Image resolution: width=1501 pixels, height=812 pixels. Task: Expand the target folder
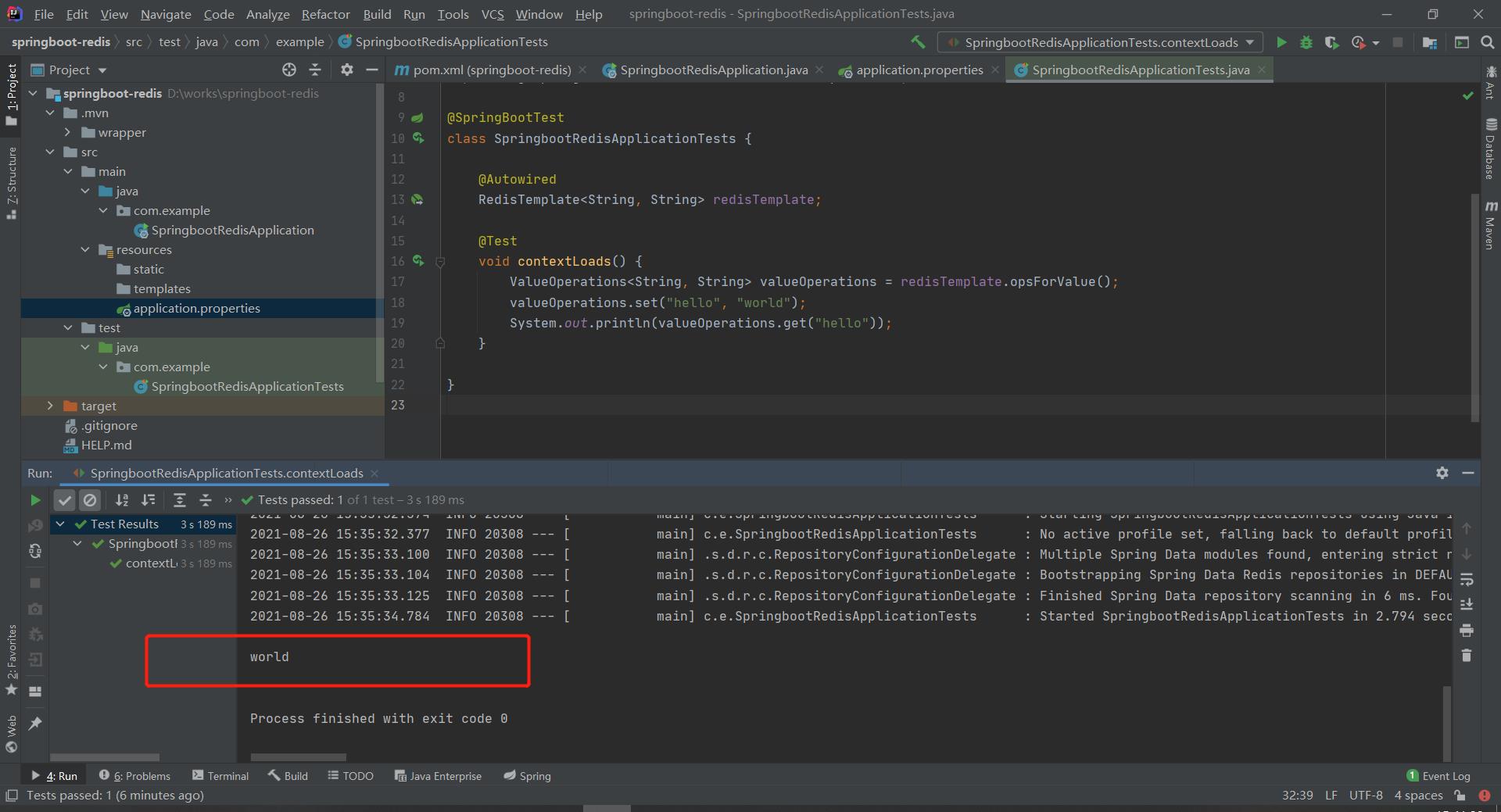50,406
